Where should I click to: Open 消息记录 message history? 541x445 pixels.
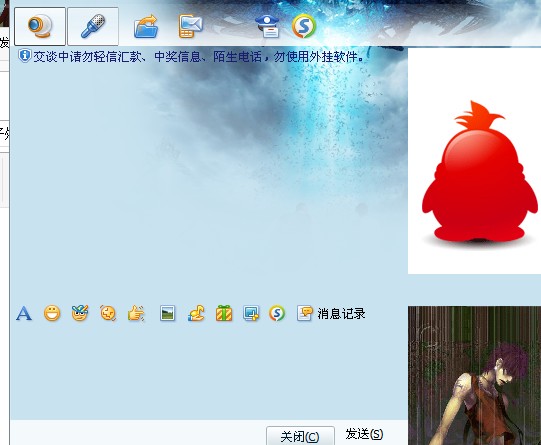341,314
